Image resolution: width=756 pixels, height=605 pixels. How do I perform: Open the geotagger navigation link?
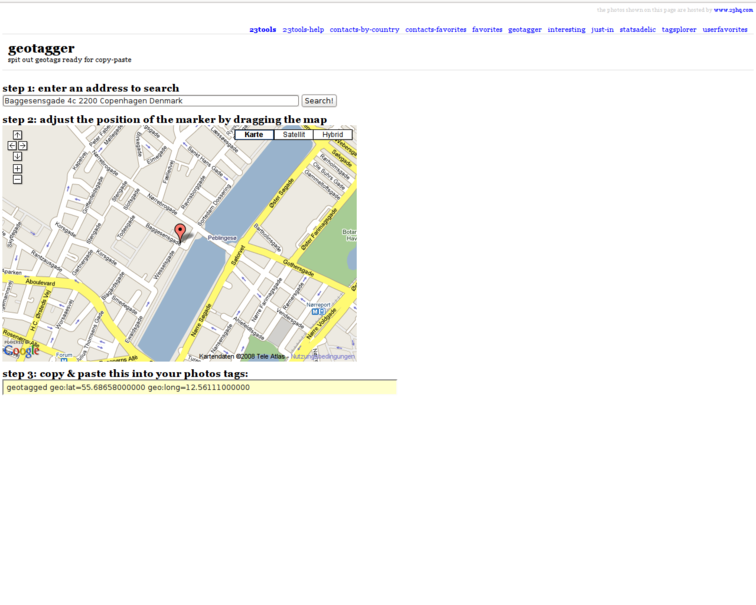525,29
